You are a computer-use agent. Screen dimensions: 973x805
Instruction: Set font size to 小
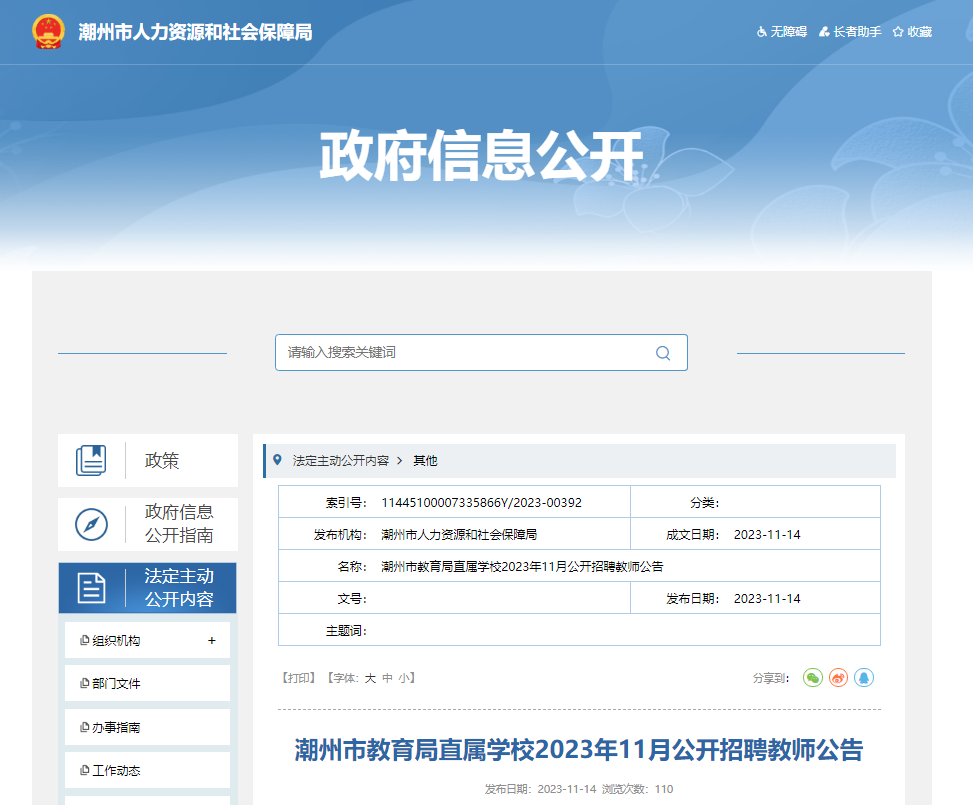coord(403,678)
